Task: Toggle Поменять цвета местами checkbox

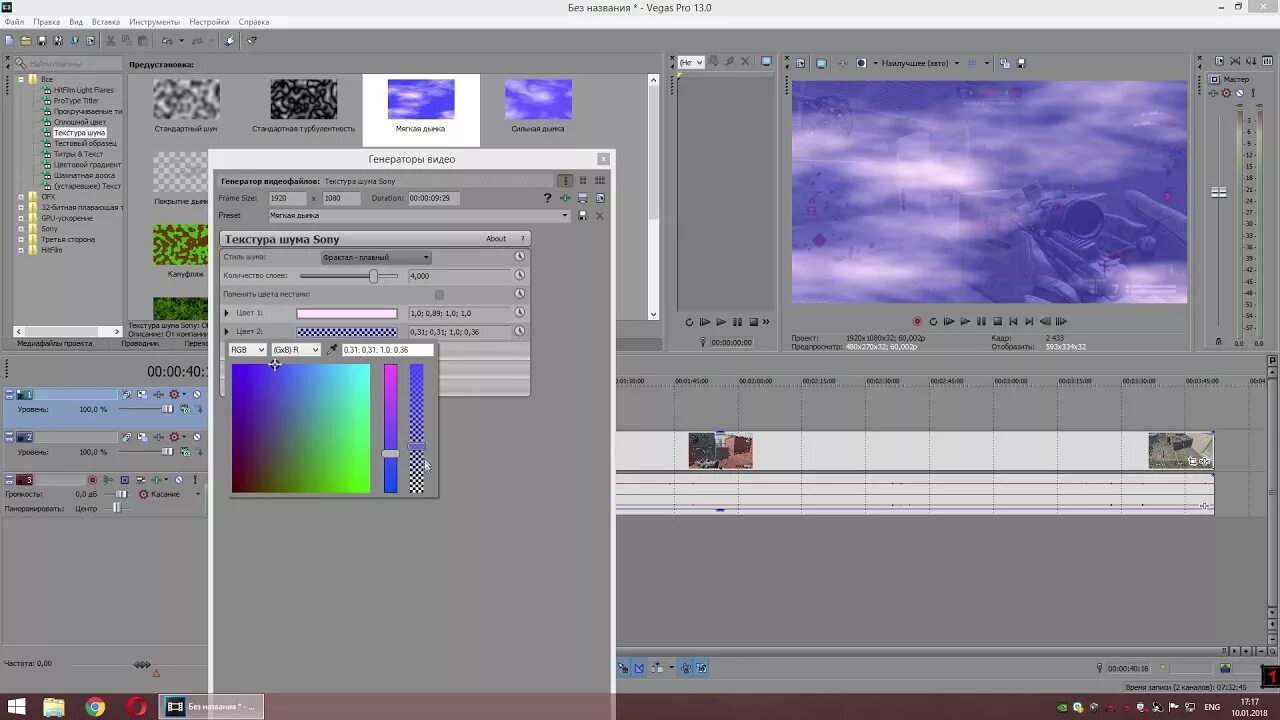Action: (x=439, y=295)
